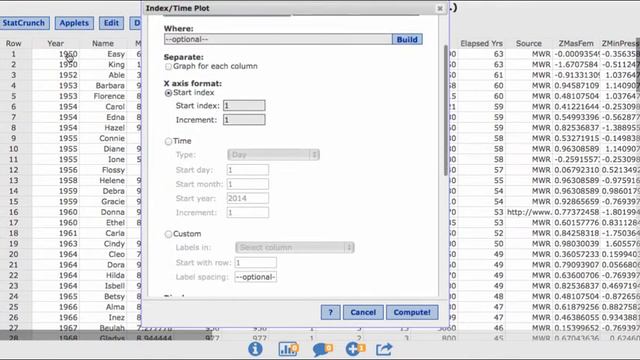The height and width of the screenshot is (360, 640).
Task: Click the Elapsed Yrs column header
Action: pyautogui.click(x=482, y=43)
